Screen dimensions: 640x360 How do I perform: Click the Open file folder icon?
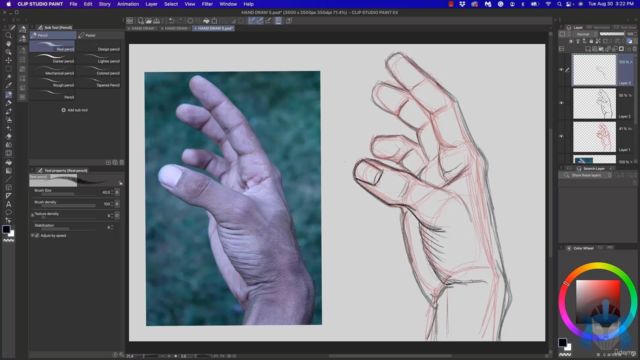(x=149, y=21)
